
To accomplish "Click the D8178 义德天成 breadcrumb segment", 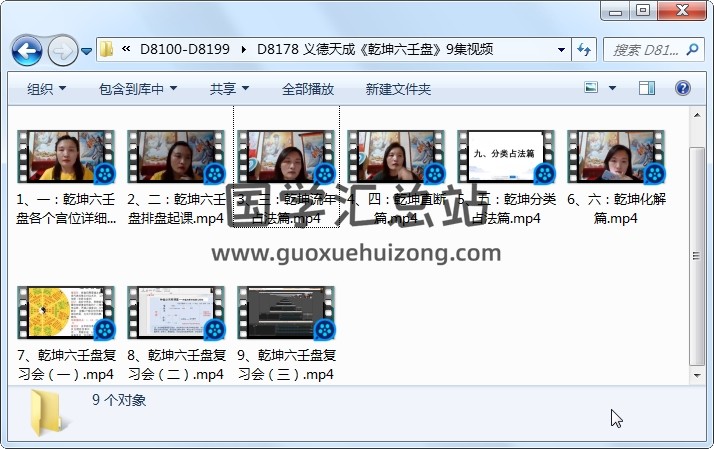I will (x=375, y=49).
